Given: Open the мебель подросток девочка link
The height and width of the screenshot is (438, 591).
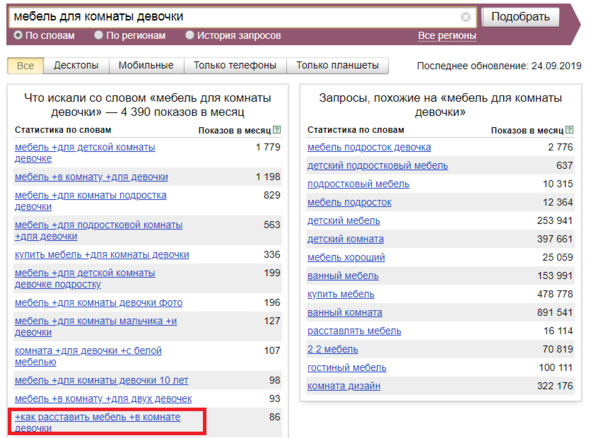Looking at the screenshot, I should 369,147.
